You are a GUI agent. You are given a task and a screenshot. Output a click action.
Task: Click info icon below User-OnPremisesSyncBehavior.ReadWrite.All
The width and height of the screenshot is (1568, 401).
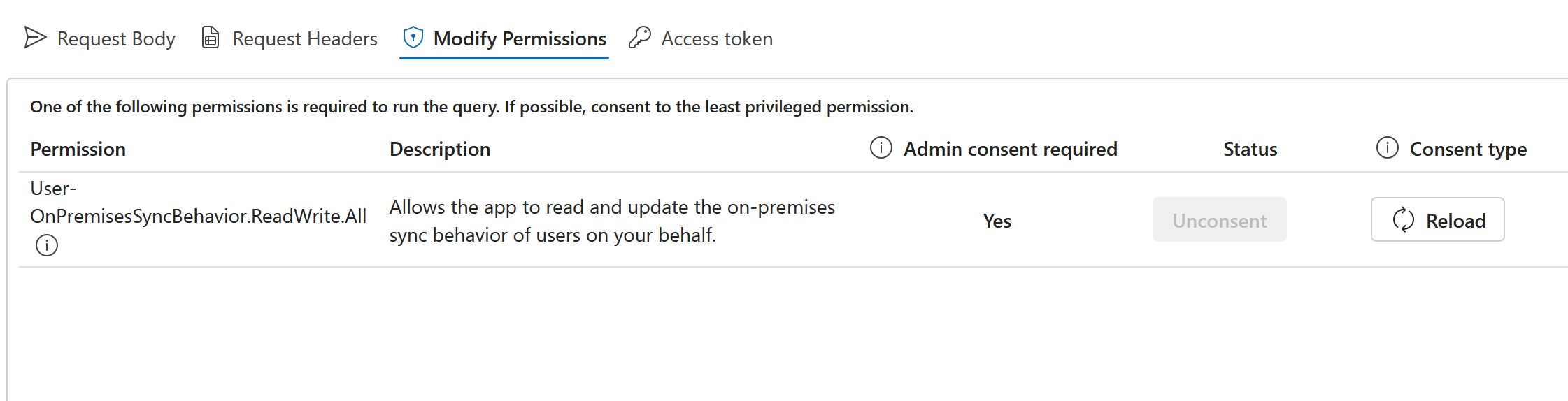tap(47, 245)
